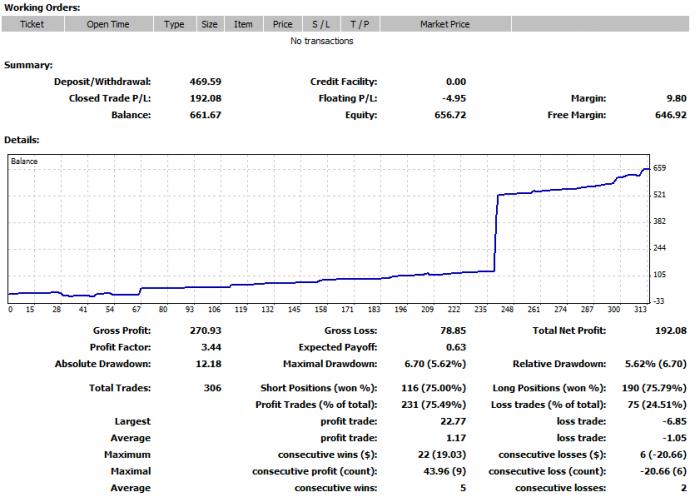Image resolution: width=700 pixels, height=497 pixels.
Task: Click the Market Price column header
Action: [446, 24]
